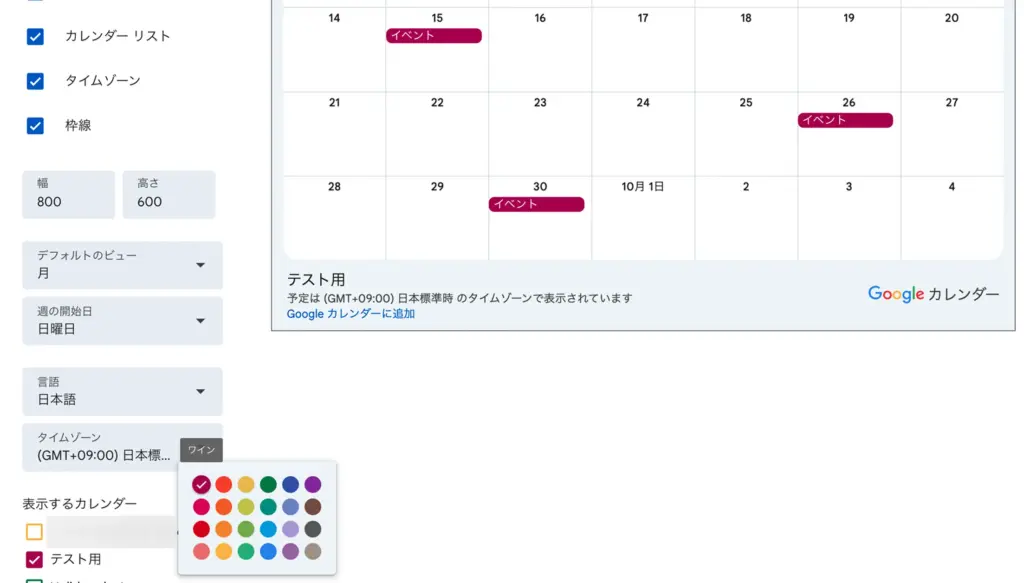Pick the light lavender color swatch
The width and height of the screenshot is (1024, 583).
tap(291, 529)
